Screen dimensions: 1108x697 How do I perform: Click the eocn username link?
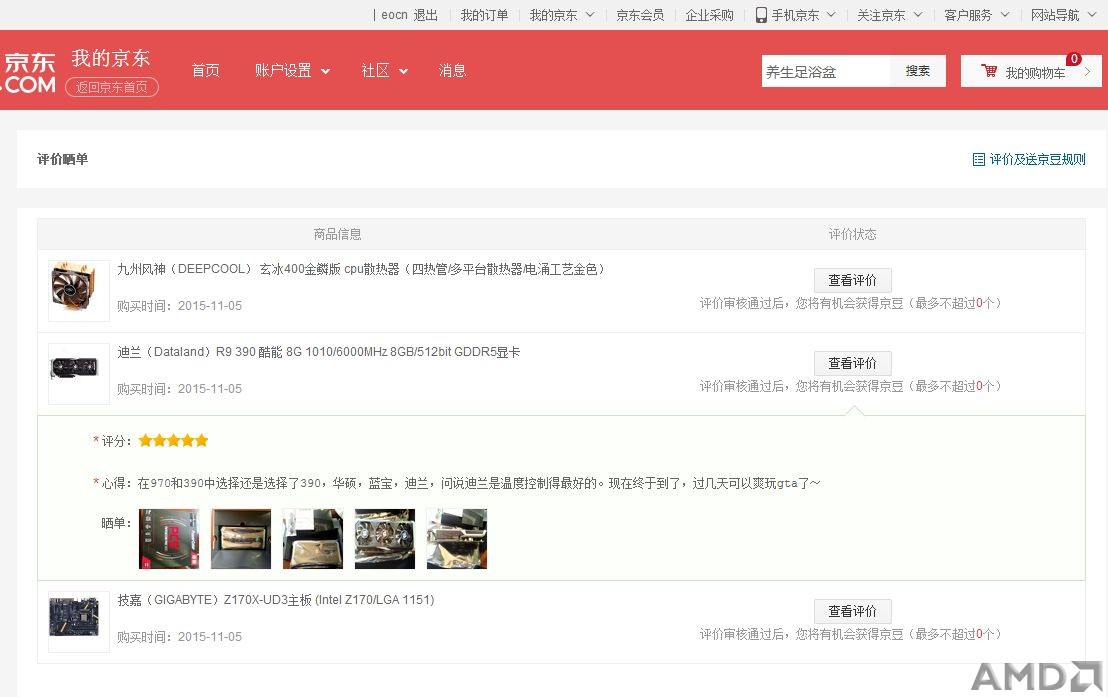point(394,15)
